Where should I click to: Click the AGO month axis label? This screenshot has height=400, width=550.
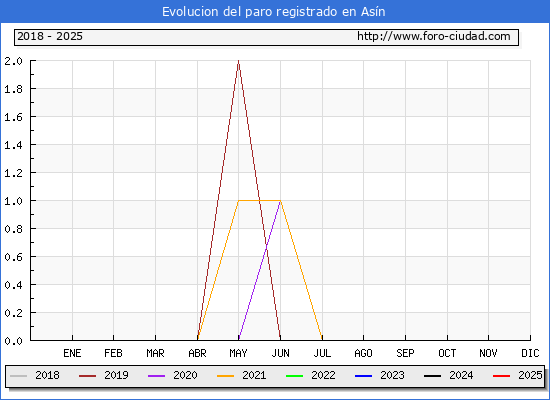point(363,353)
